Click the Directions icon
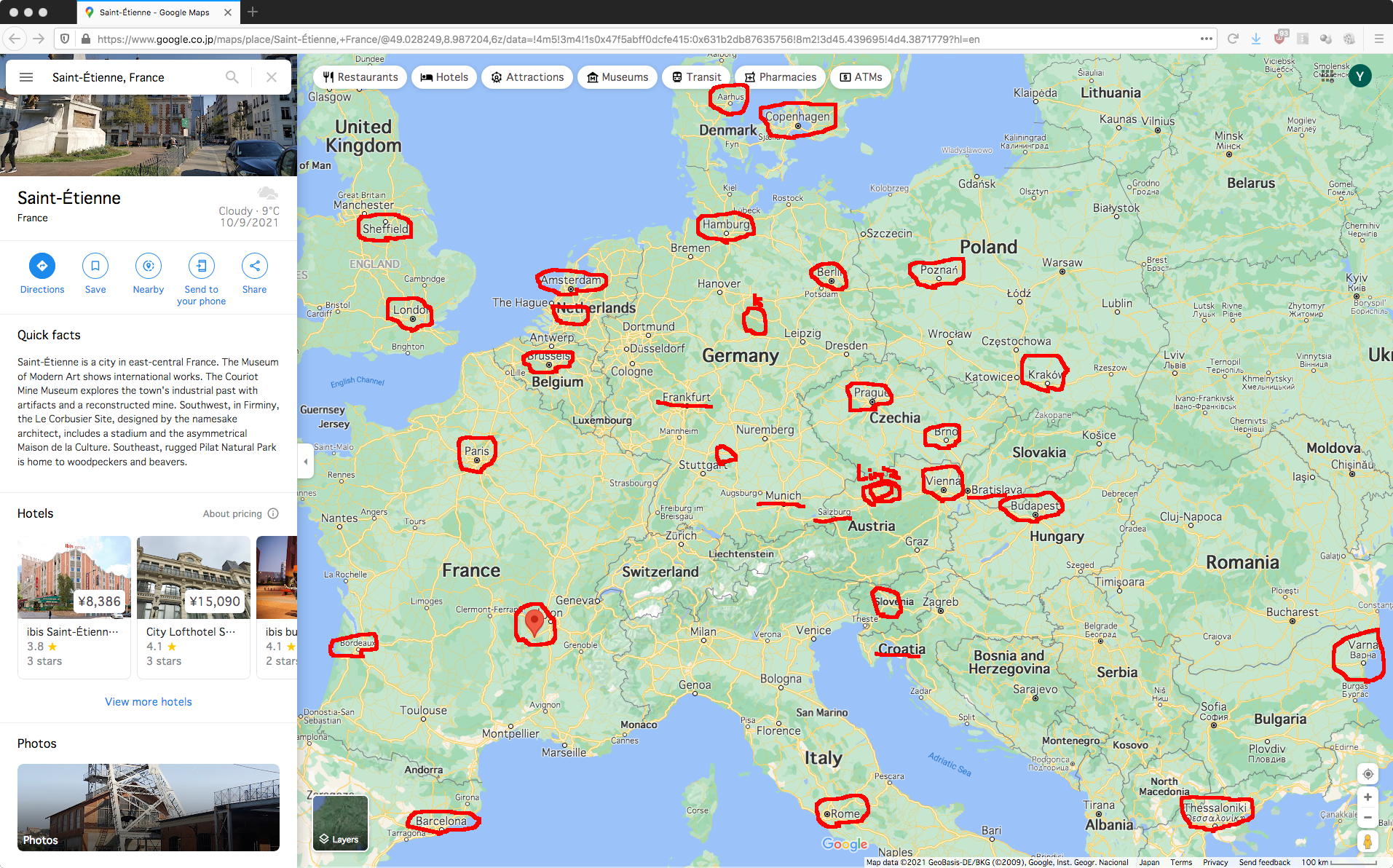Image resolution: width=1393 pixels, height=868 pixels. (42, 266)
